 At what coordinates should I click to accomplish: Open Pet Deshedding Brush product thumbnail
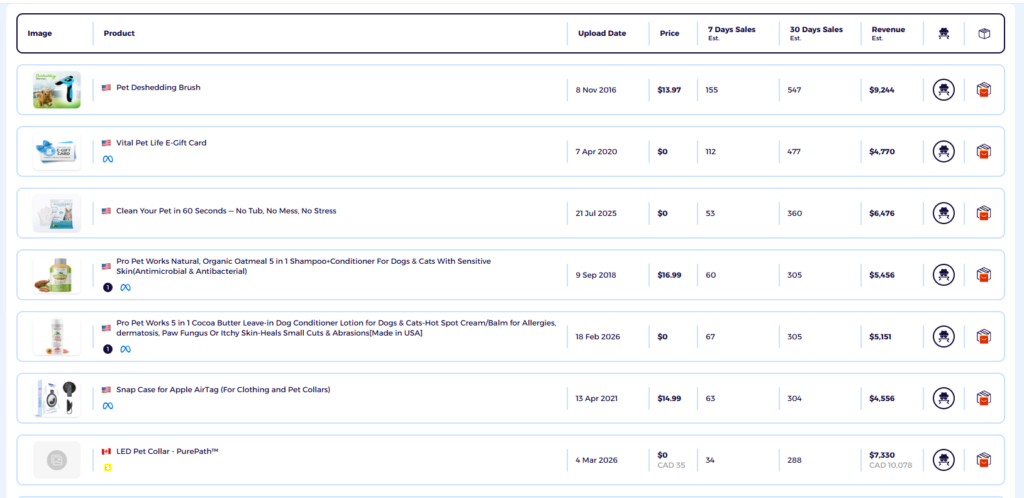pos(57,89)
